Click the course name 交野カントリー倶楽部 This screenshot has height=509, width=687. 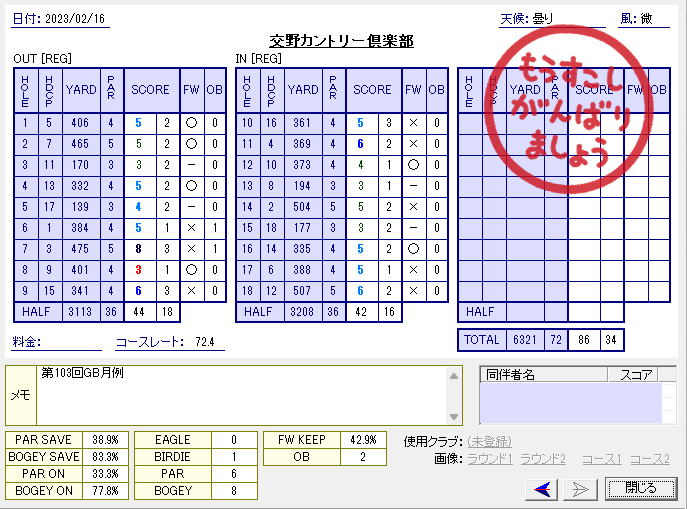pyautogui.click(x=341, y=41)
